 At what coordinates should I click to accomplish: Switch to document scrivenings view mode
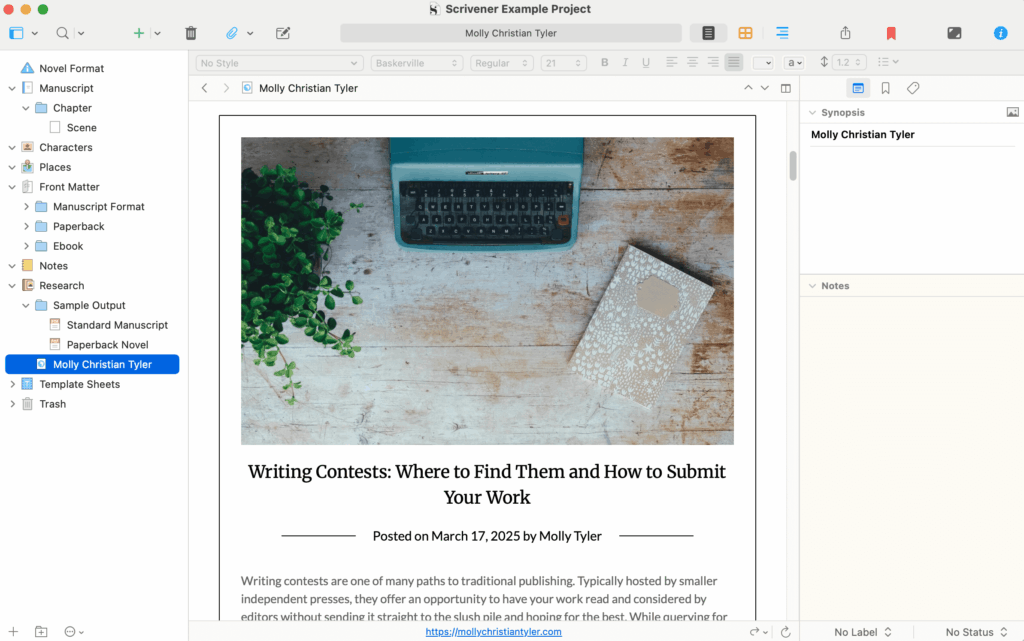(709, 33)
